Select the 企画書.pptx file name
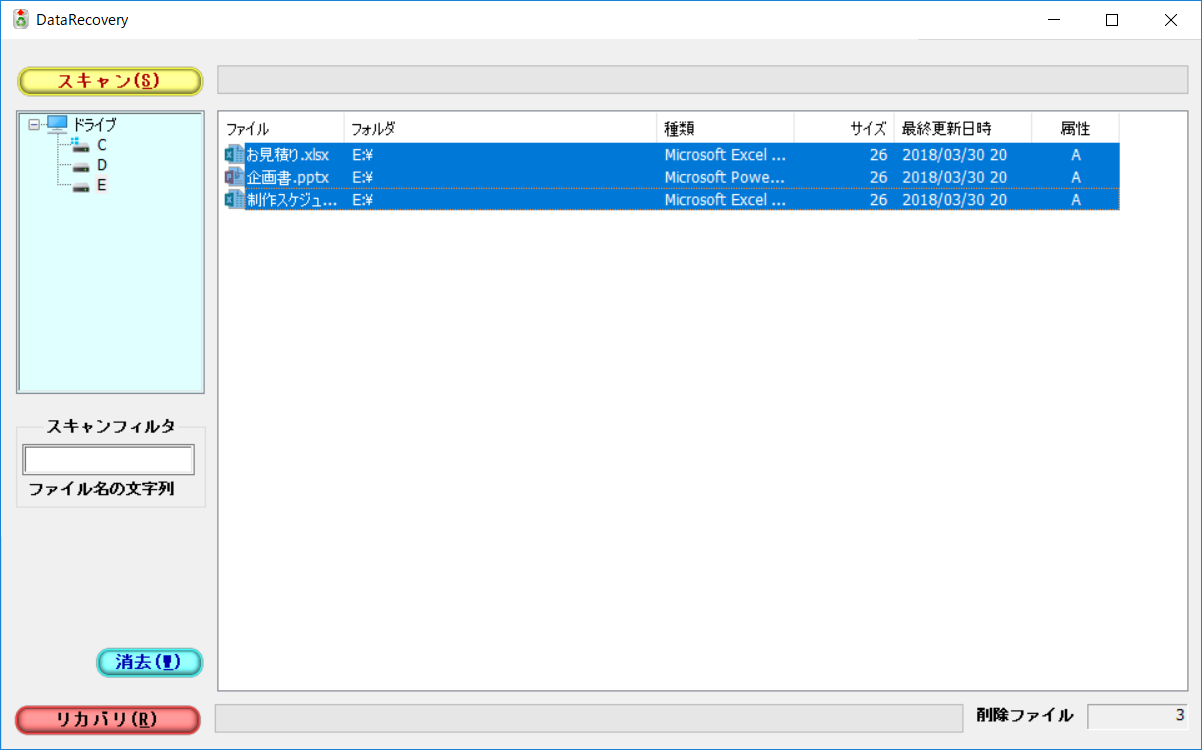This screenshot has height=750, width=1202. click(288, 177)
